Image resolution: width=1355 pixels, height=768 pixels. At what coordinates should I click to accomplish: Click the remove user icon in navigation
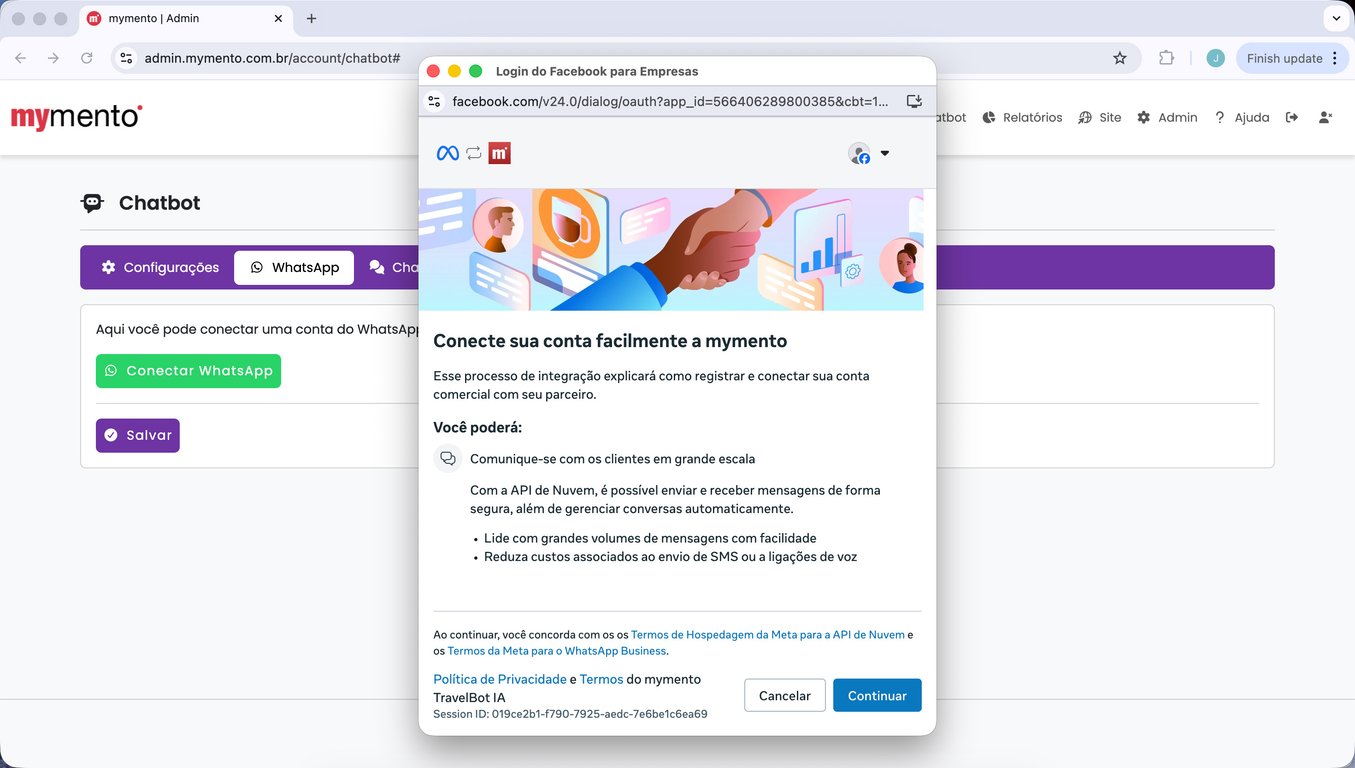click(x=1325, y=117)
